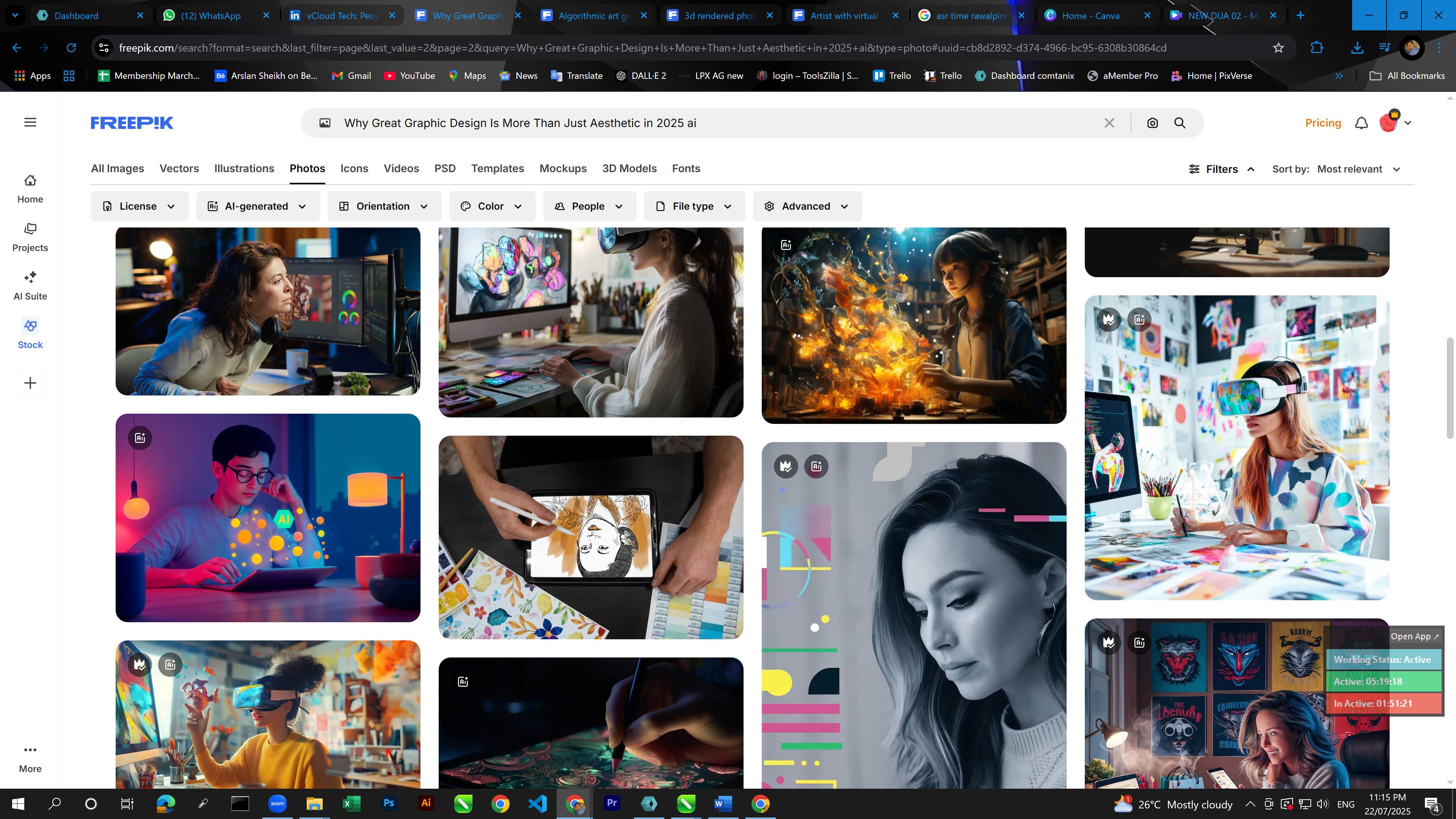This screenshot has width=1456, height=819.
Task: Click AI badge on fire sculpture image
Action: coord(786,245)
